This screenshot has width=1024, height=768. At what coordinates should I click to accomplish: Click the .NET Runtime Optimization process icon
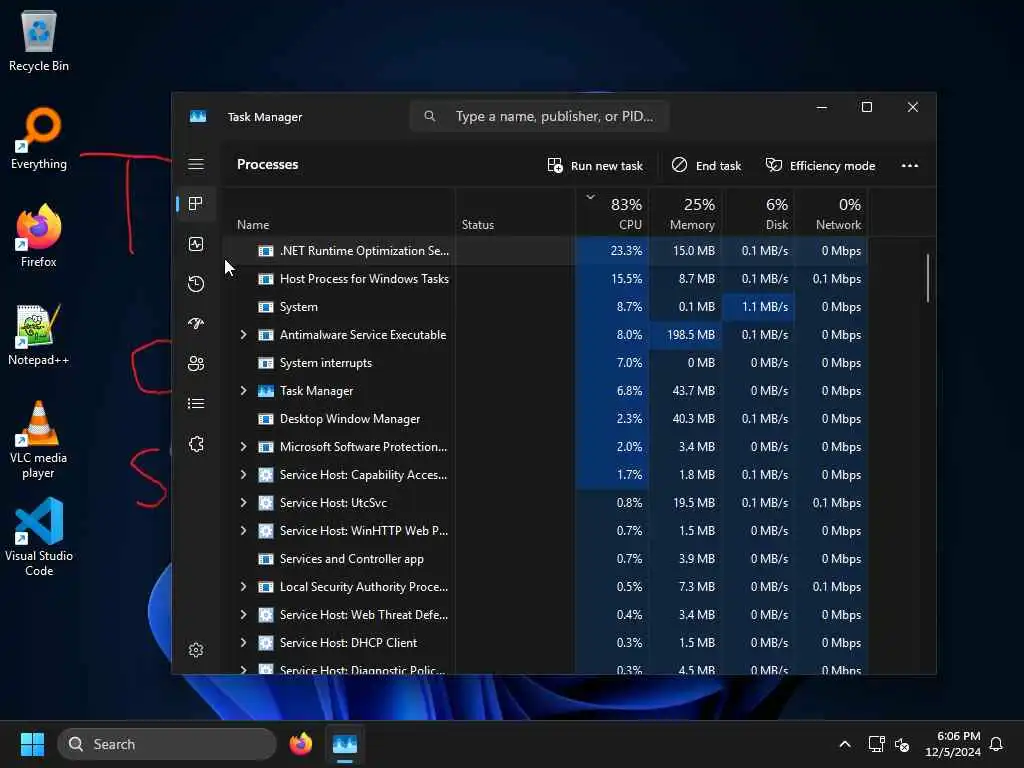266,251
